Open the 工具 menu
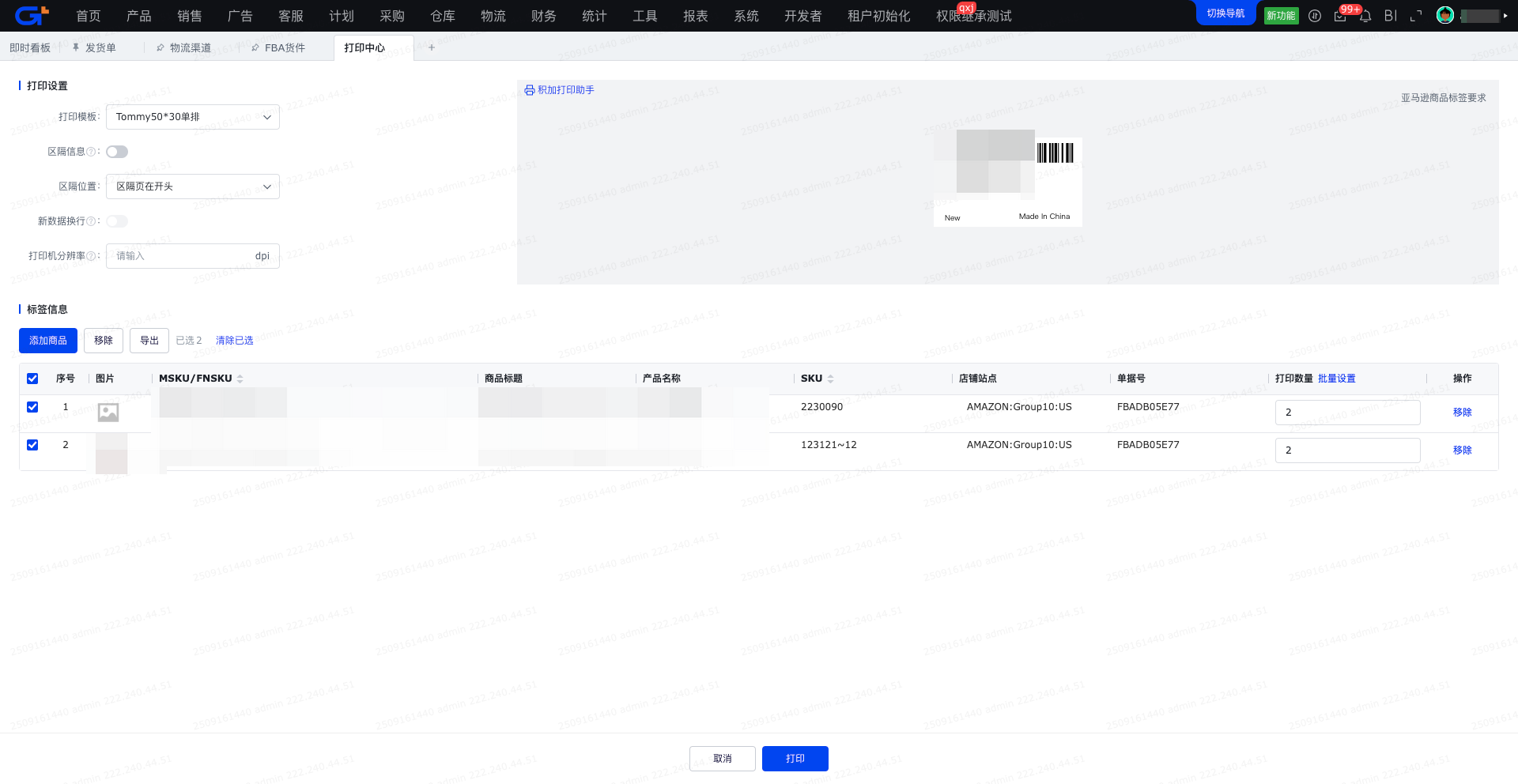Viewport: 1518px width, 784px height. (645, 16)
